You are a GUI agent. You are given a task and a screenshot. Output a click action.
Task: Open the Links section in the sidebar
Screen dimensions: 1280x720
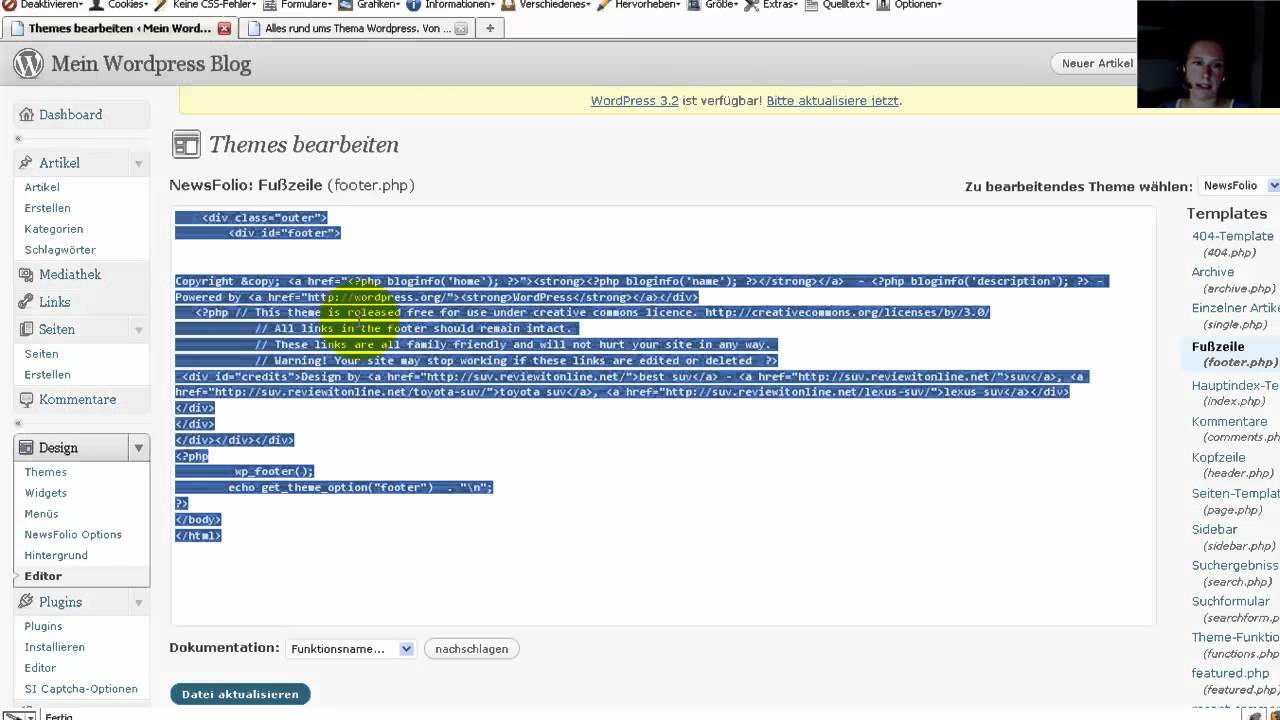click(x=54, y=302)
